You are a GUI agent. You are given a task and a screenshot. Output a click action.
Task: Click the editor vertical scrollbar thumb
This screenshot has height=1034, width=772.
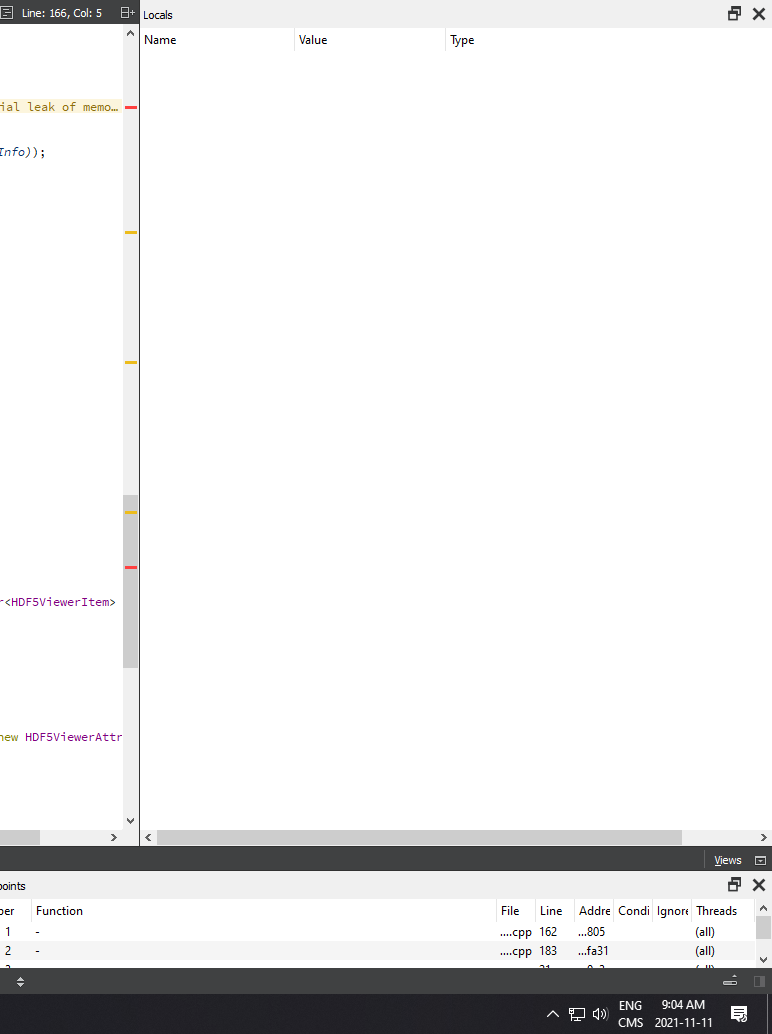click(130, 582)
